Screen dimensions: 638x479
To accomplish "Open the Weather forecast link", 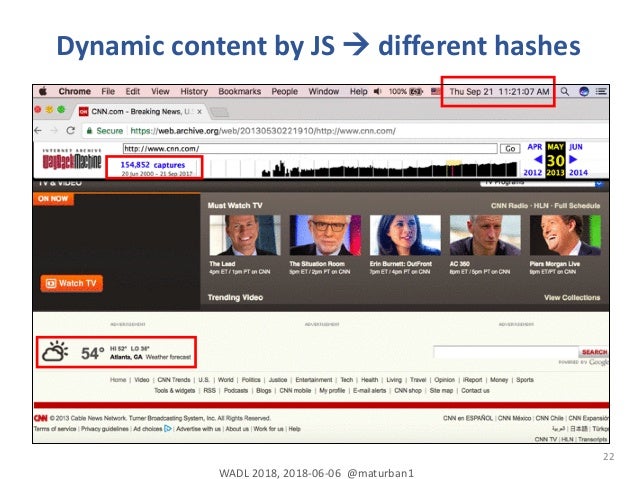I will 168,357.
